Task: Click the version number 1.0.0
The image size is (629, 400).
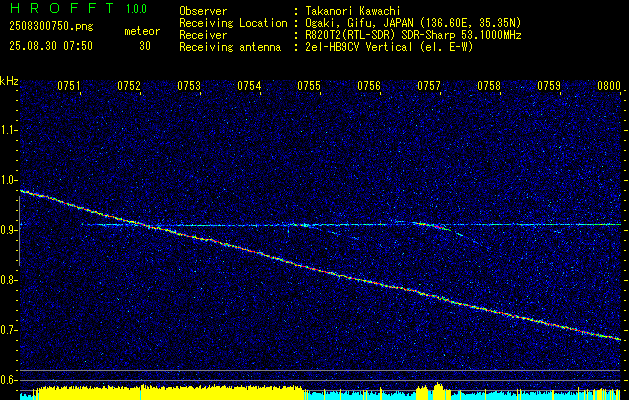Action: click(x=136, y=9)
